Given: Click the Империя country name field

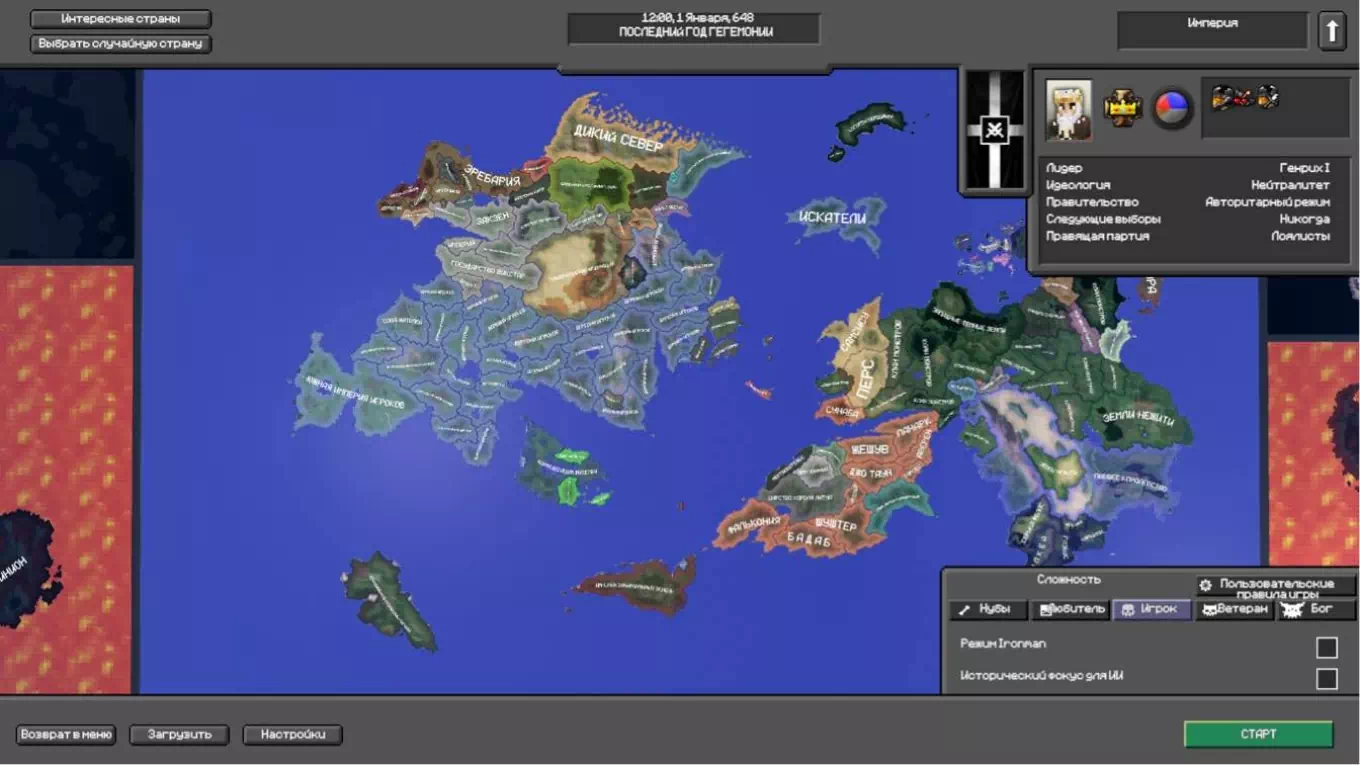Looking at the screenshot, I should 1212,29.
